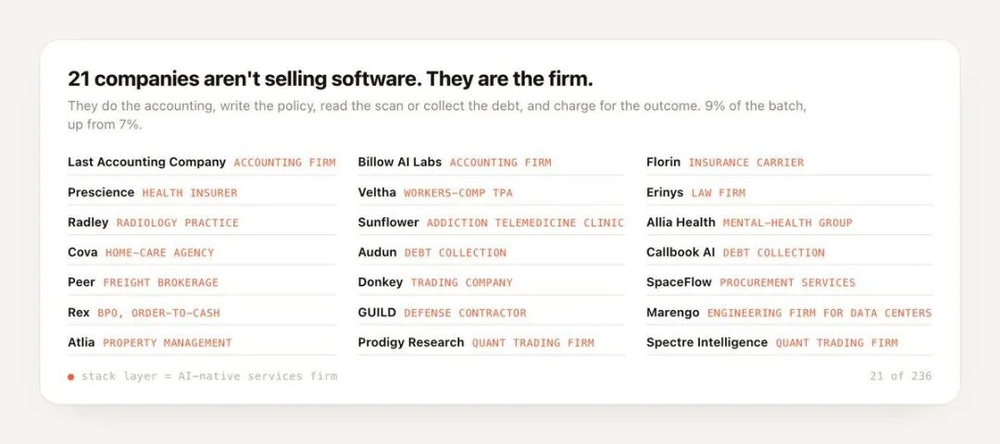1000x444 pixels.
Task: Click the Prodigy Research company name
Action: tap(411, 343)
